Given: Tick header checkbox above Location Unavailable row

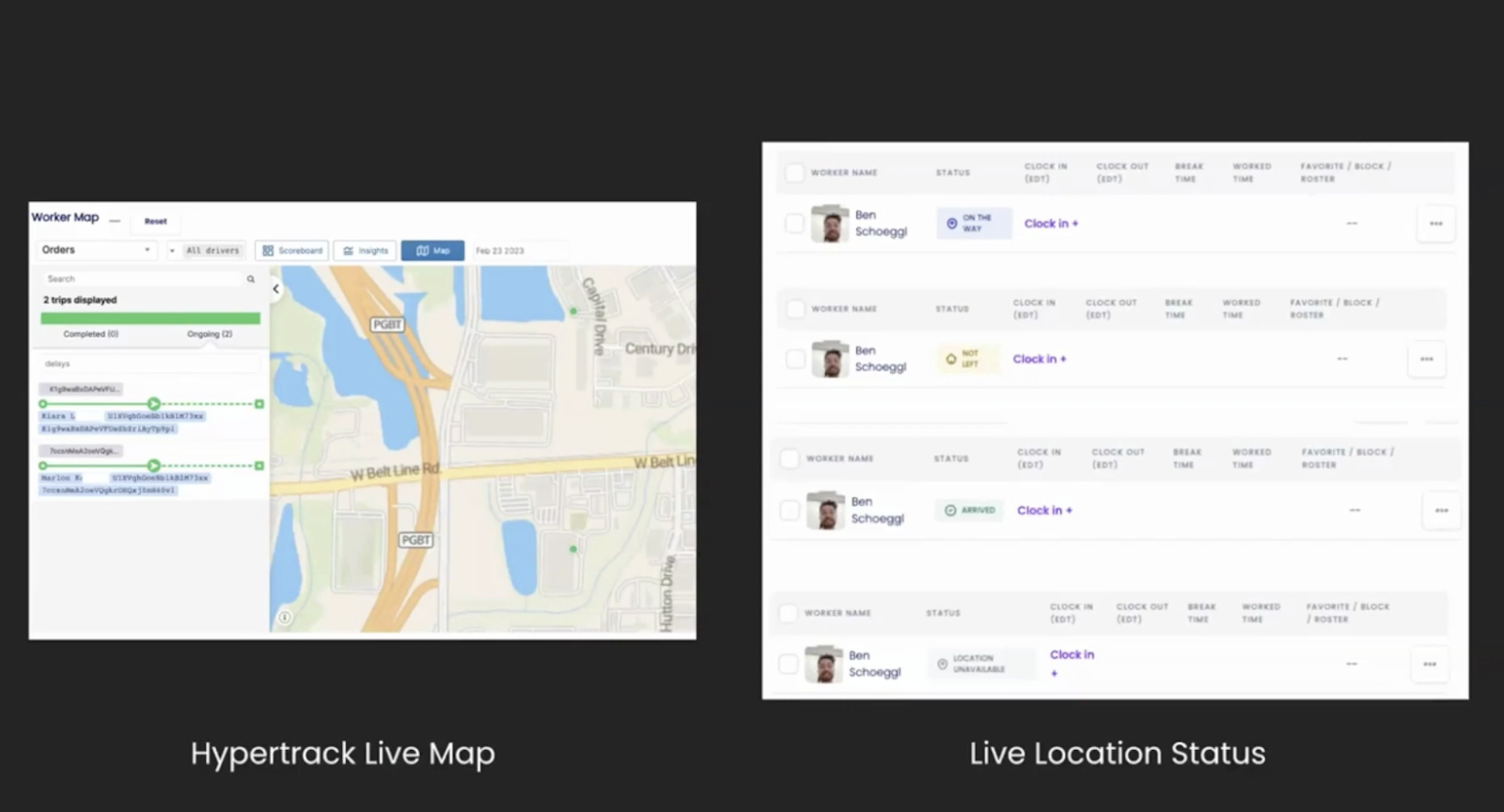Looking at the screenshot, I should pos(788,613).
